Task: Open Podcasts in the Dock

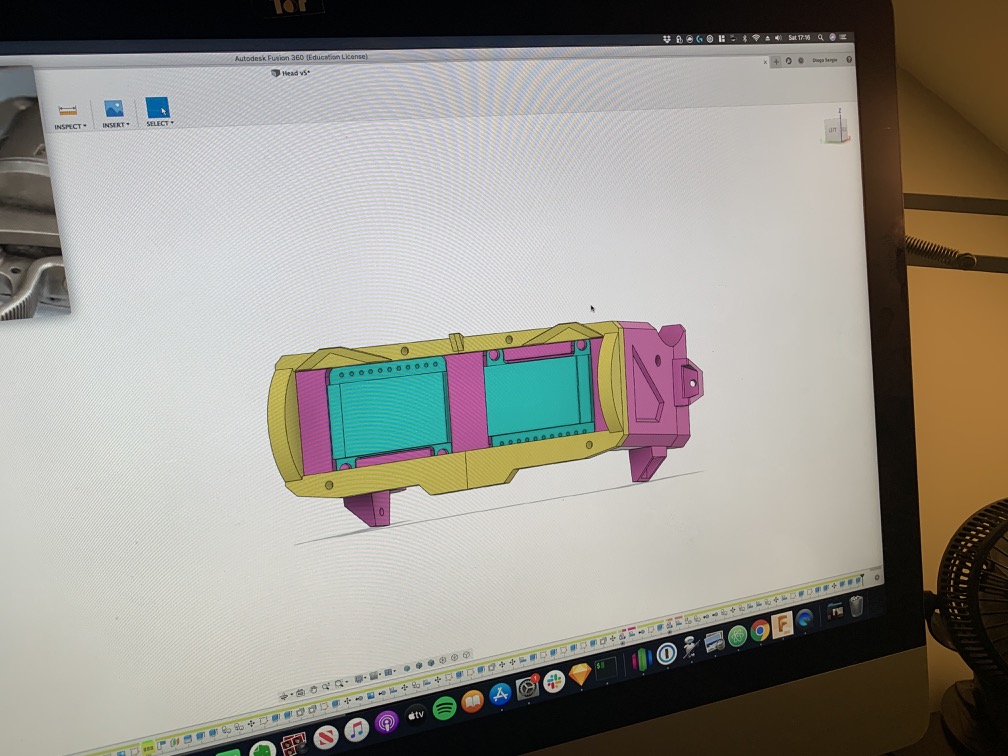Action: tap(386, 723)
